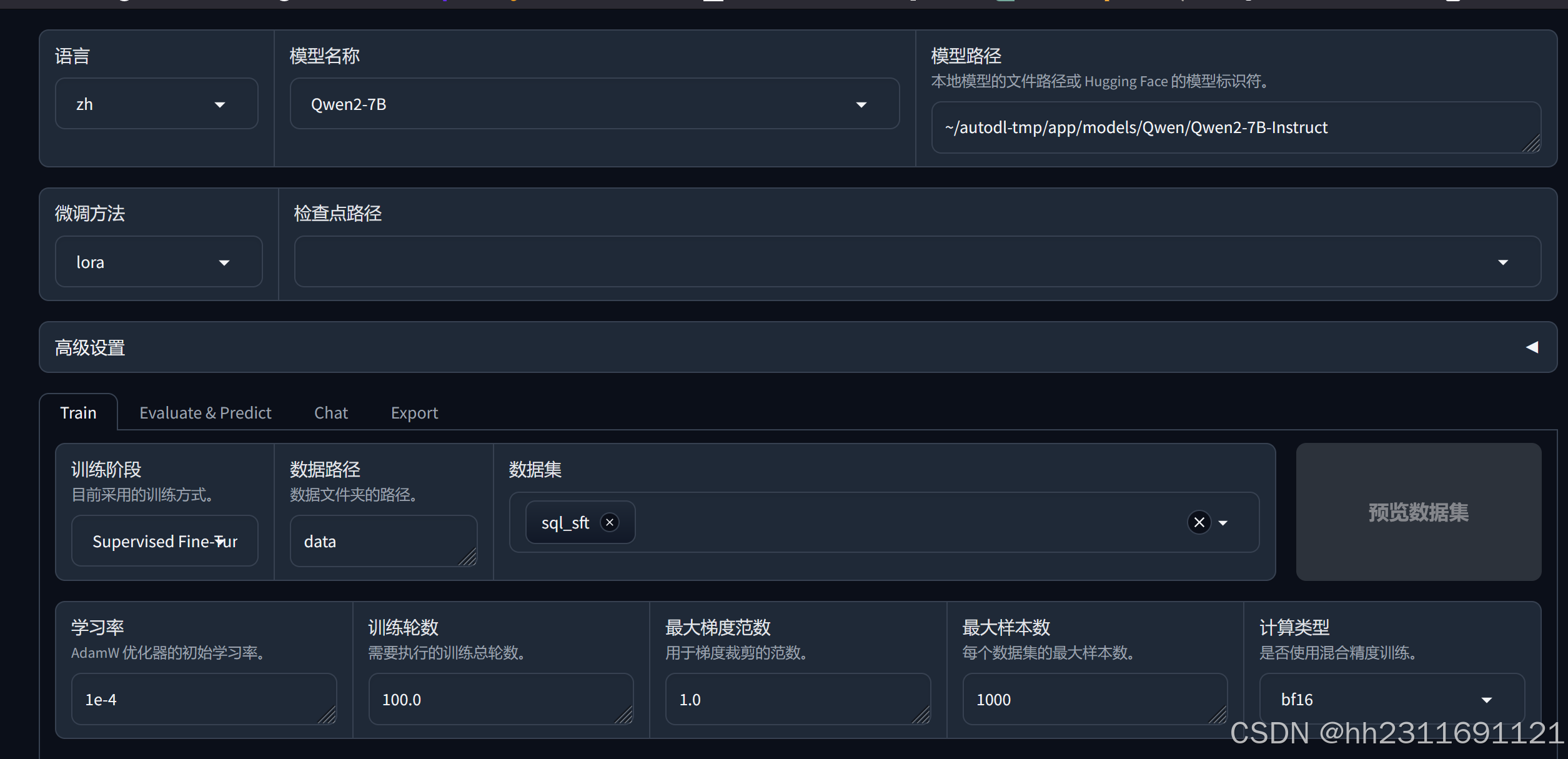The width and height of the screenshot is (1568, 759).
Task: Grab the 数据路径 textarea resize handle
Action: coord(467,557)
